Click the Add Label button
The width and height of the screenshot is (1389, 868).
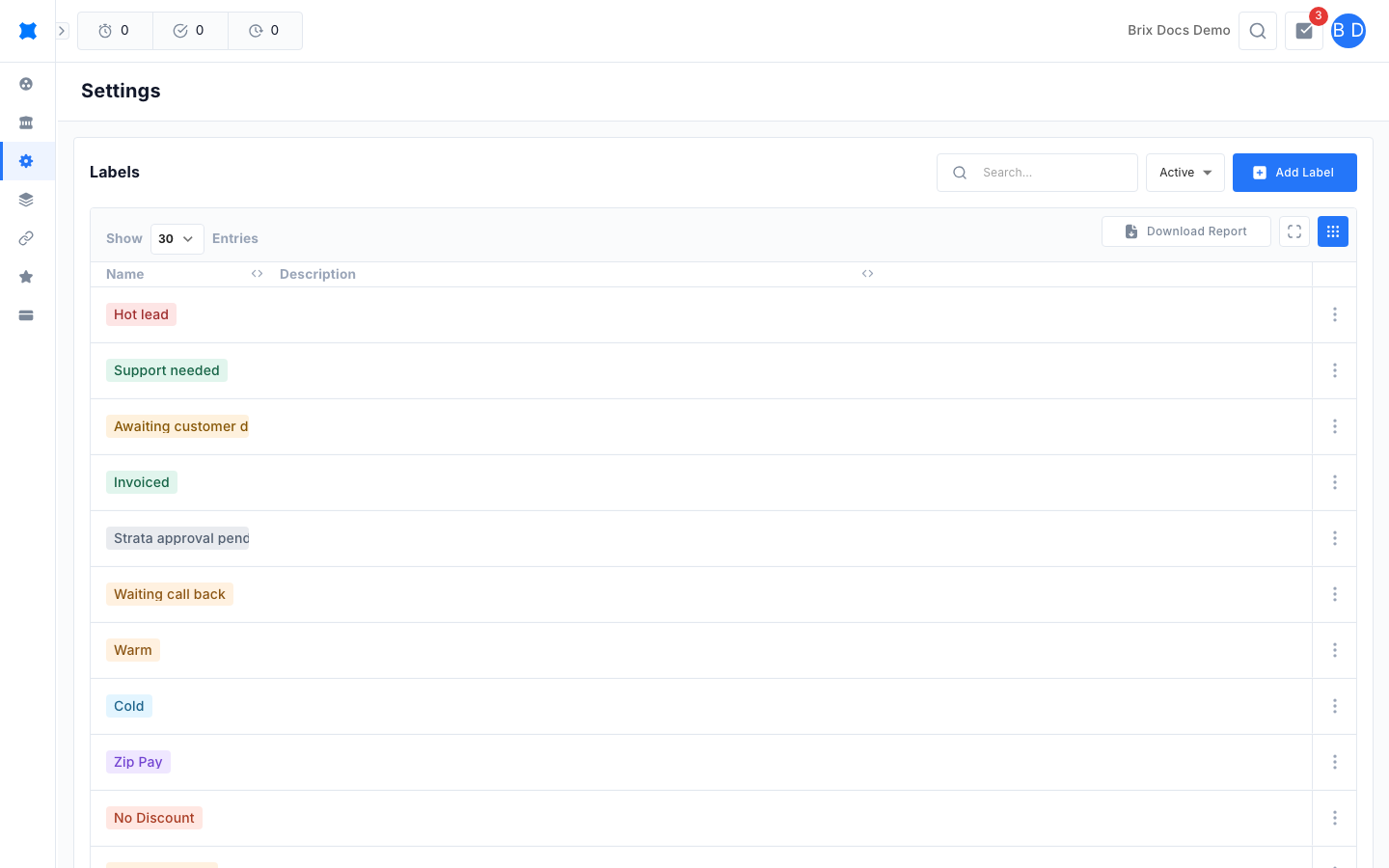coord(1294,173)
